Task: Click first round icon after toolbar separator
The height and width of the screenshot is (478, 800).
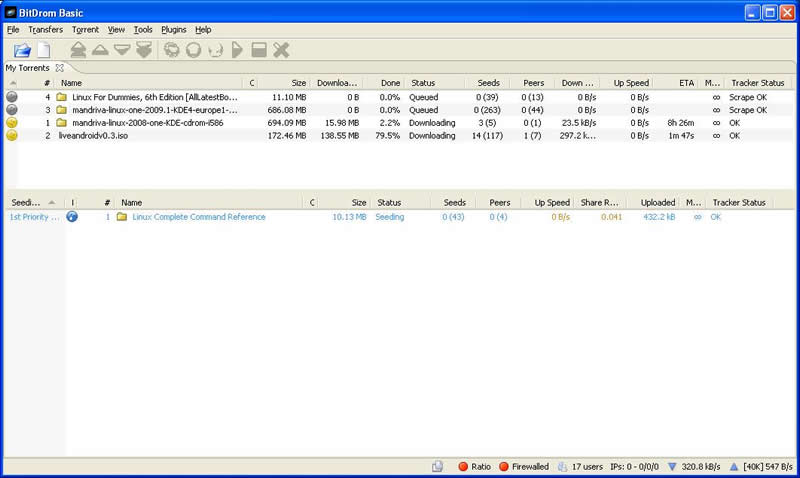Action: [x=171, y=50]
